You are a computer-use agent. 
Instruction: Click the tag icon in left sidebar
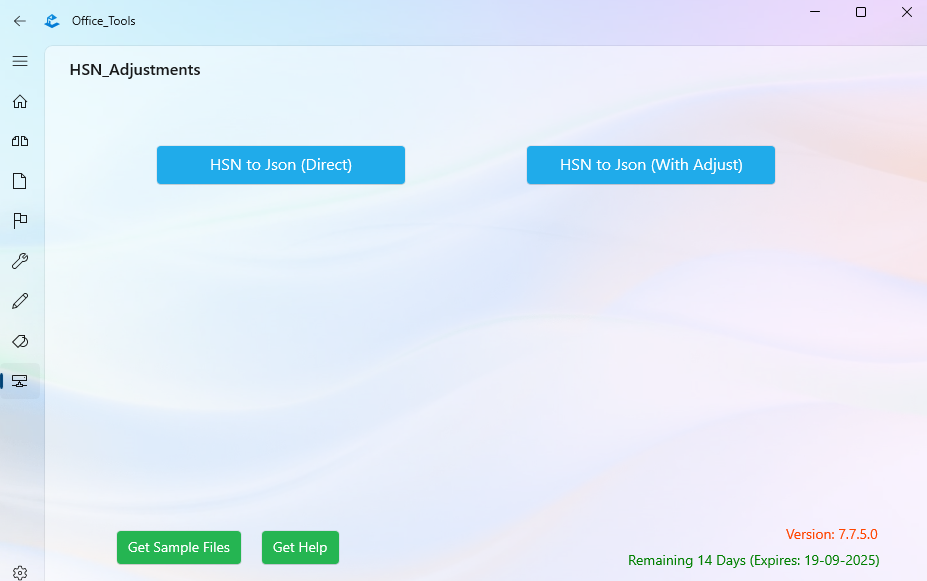coord(19,341)
